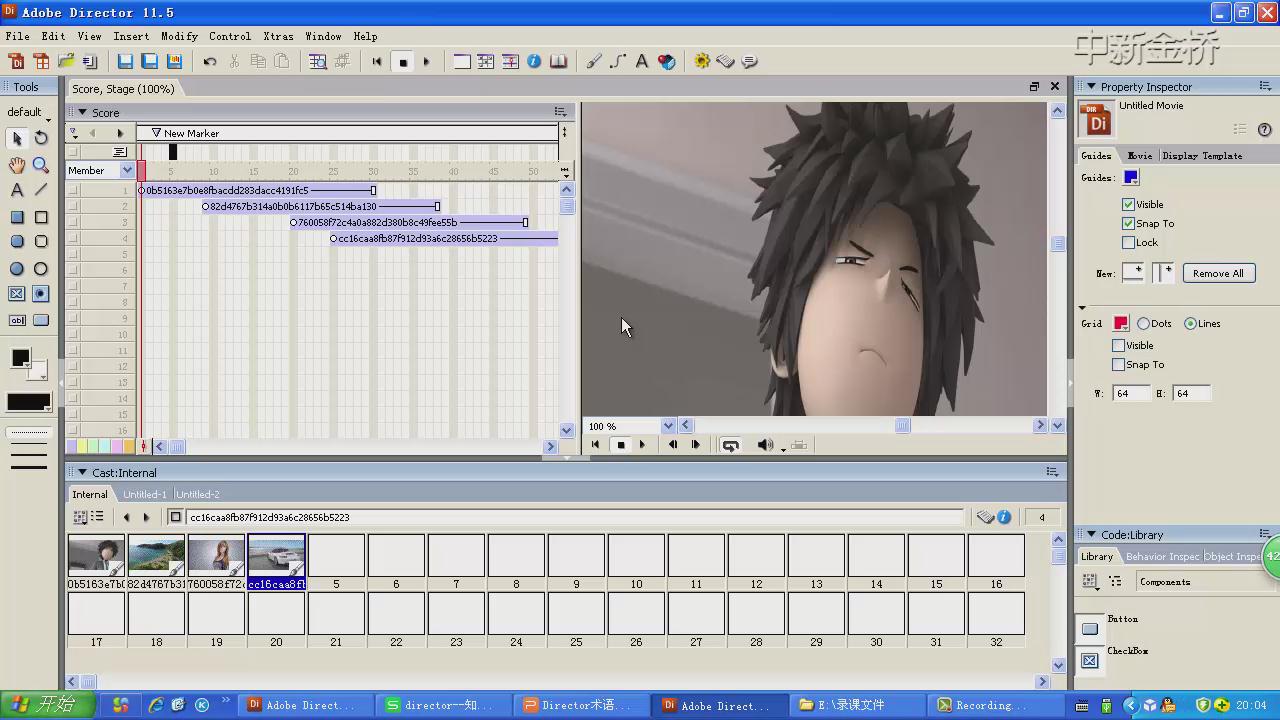Open the New Marker menu triangle
Image resolution: width=1280 pixels, height=720 pixels.
156,133
